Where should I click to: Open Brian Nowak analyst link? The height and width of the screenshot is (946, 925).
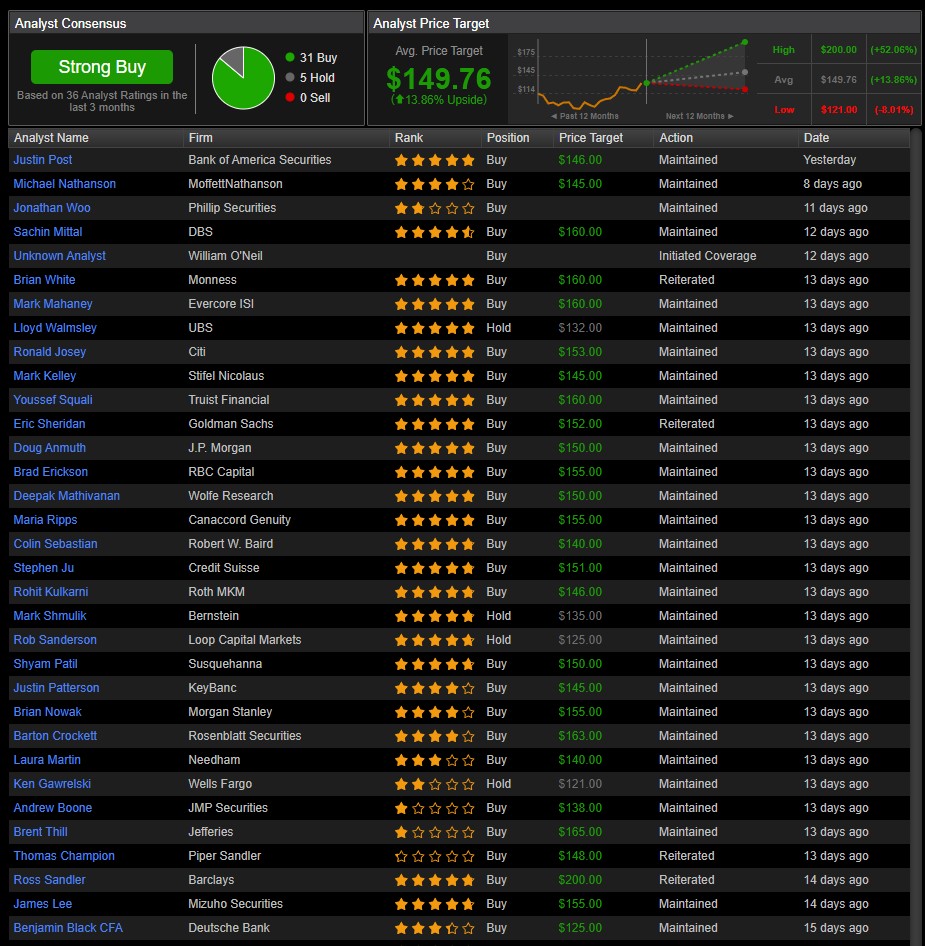click(47, 712)
